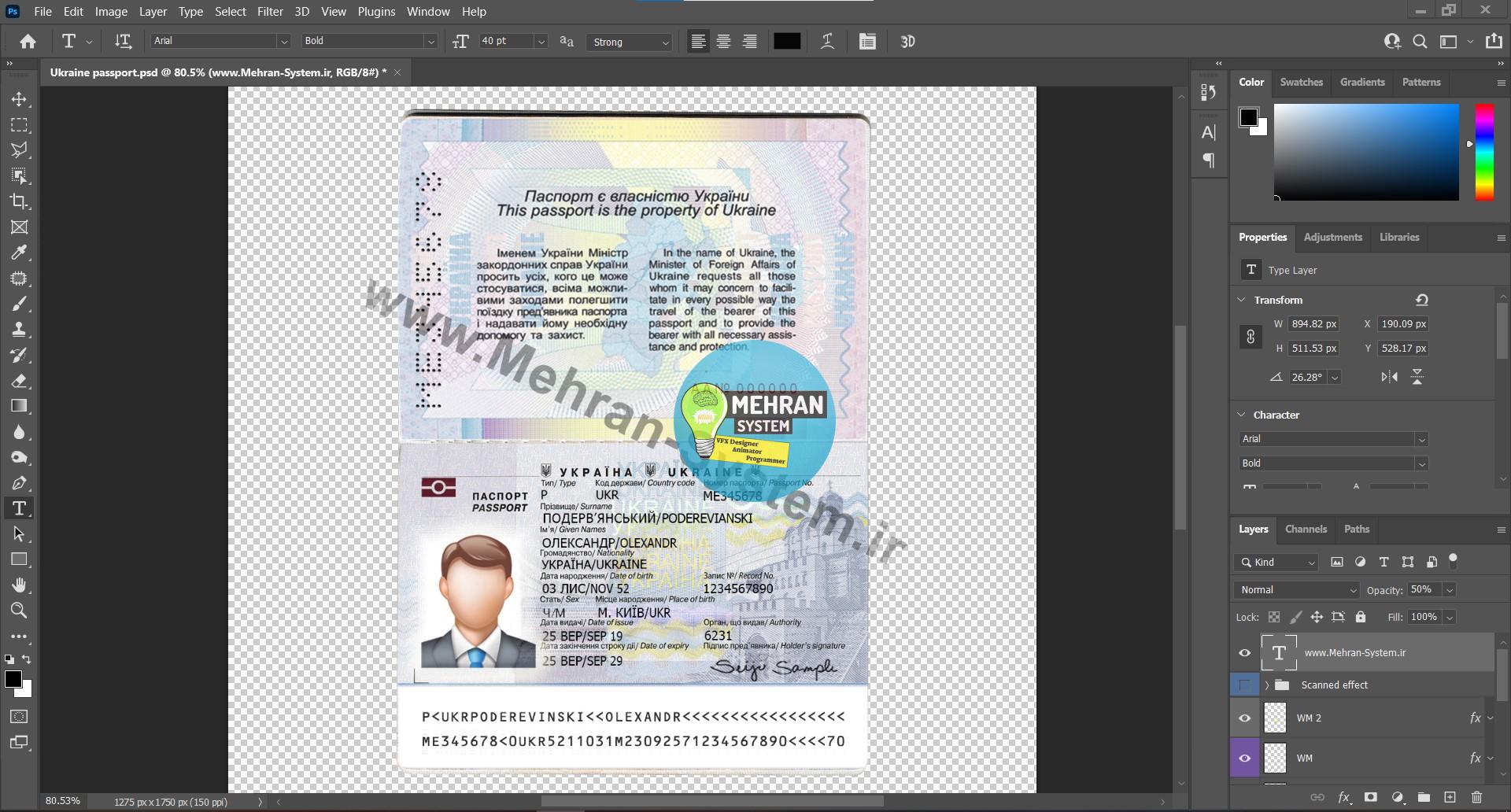Toggle lock image pixels
The height and width of the screenshot is (812, 1511).
tap(1295, 617)
